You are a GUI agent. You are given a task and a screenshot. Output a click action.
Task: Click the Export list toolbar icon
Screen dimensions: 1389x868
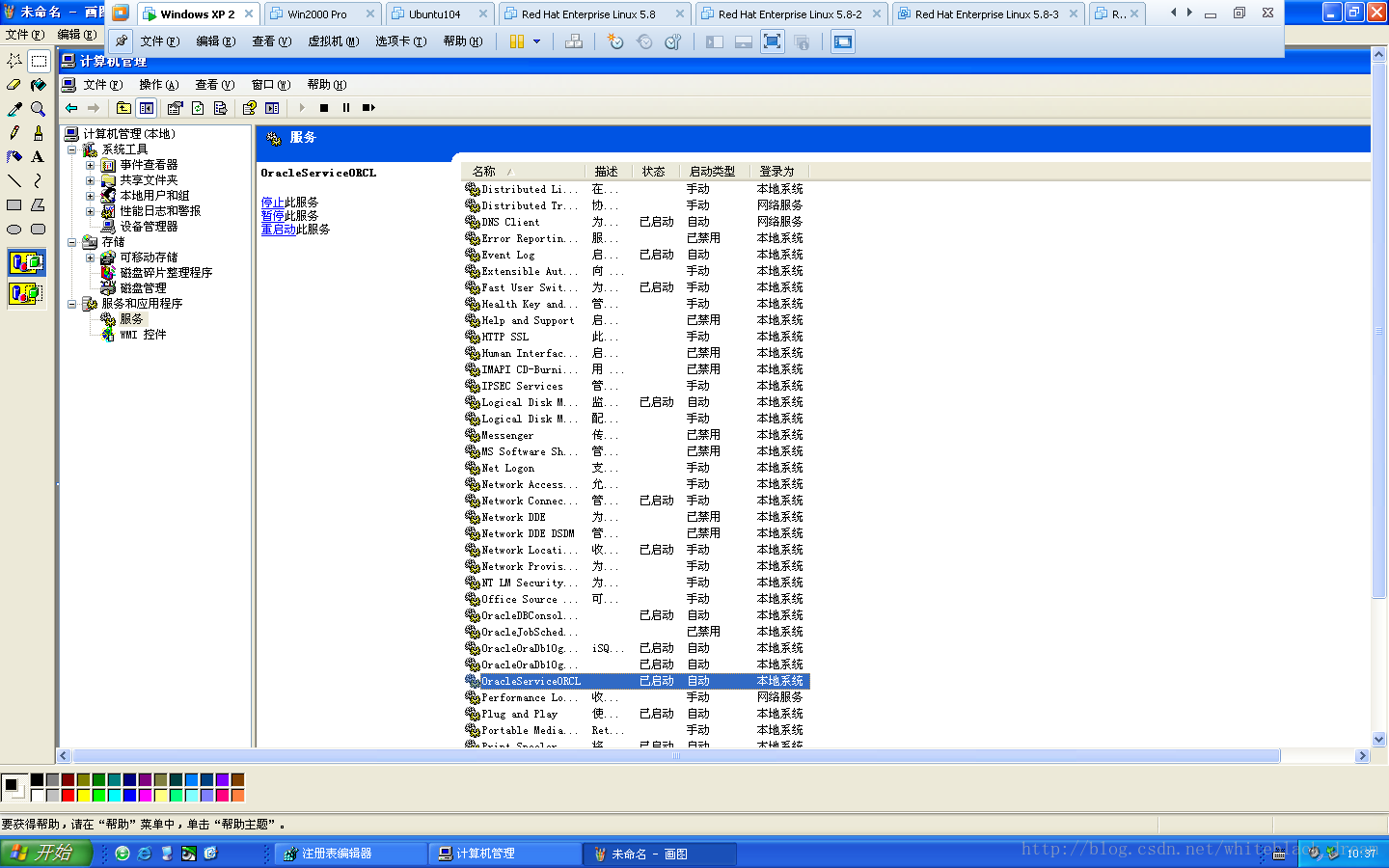tap(220, 108)
